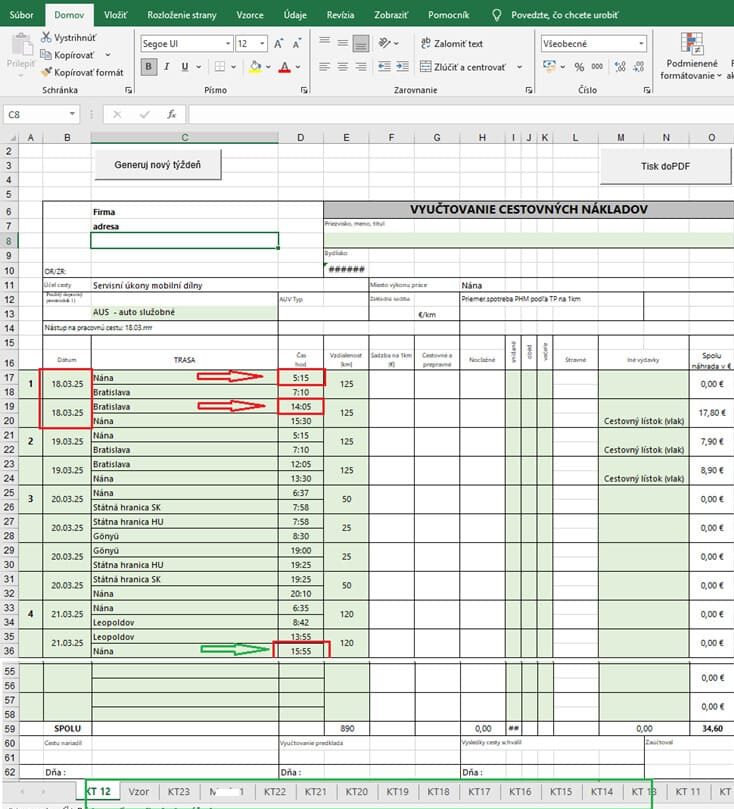Open Clipboard (Schránka) dialog launcher
Viewport: 734px width, 809px height.
click(x=128, y=90)
